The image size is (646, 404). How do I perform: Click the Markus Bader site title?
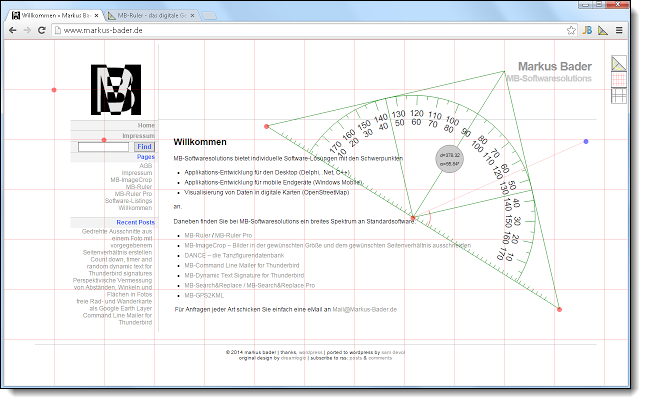click(x=555, y=66)
